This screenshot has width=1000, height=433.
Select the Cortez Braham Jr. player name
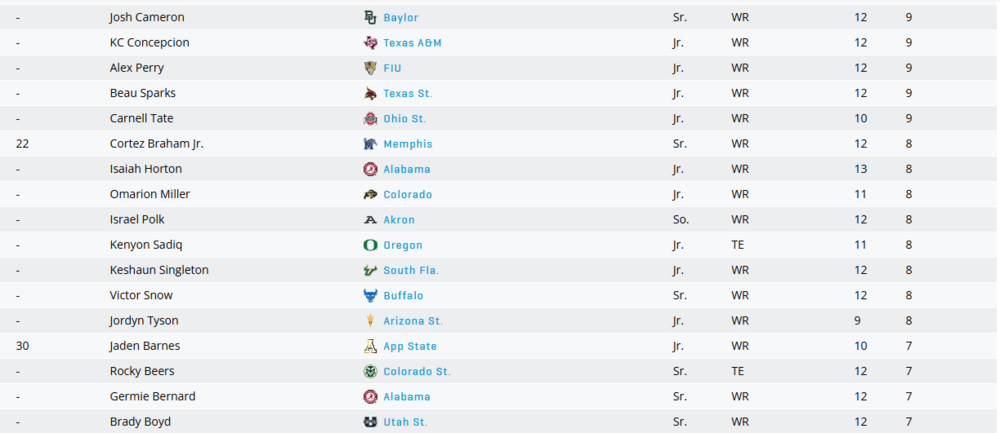tap(157, 143)
